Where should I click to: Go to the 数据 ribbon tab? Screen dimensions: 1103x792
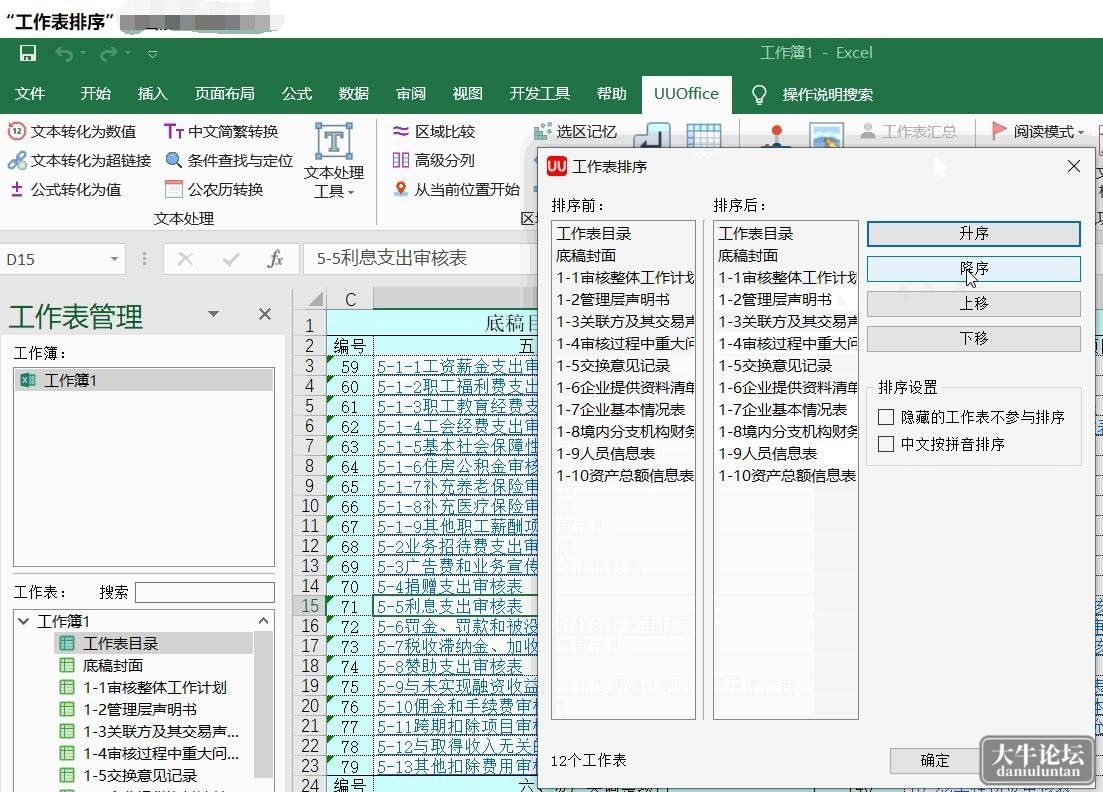pos(353,94)
